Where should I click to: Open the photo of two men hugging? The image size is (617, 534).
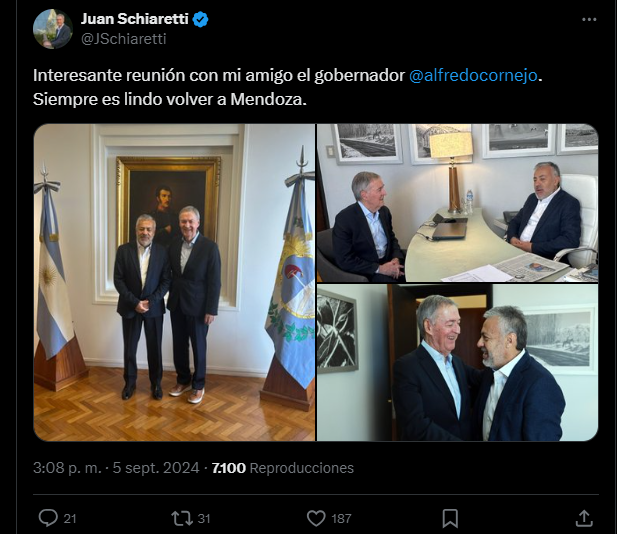tap(458, 362)
